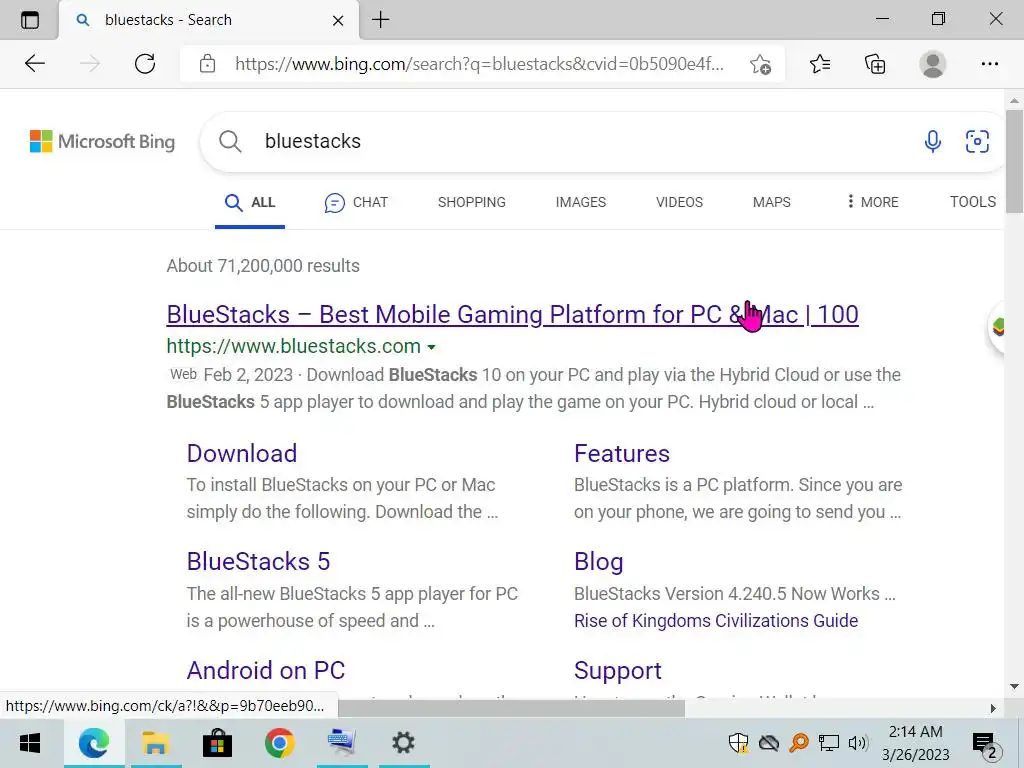Open the browser profile avatar
Viewport: 1024px width, 768px height.
coord(933,63)
